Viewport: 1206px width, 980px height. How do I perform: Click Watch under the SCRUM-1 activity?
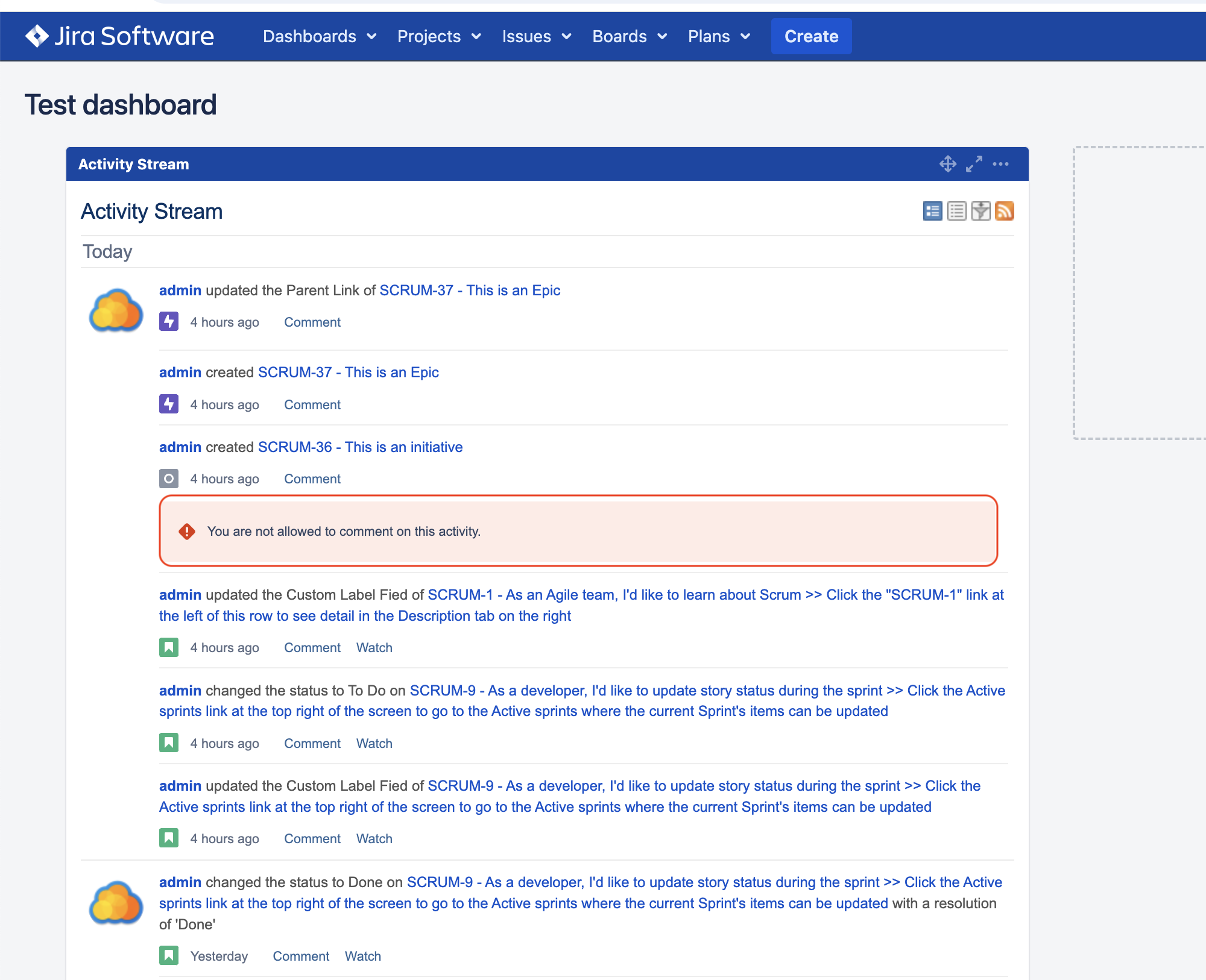[374, 647]
